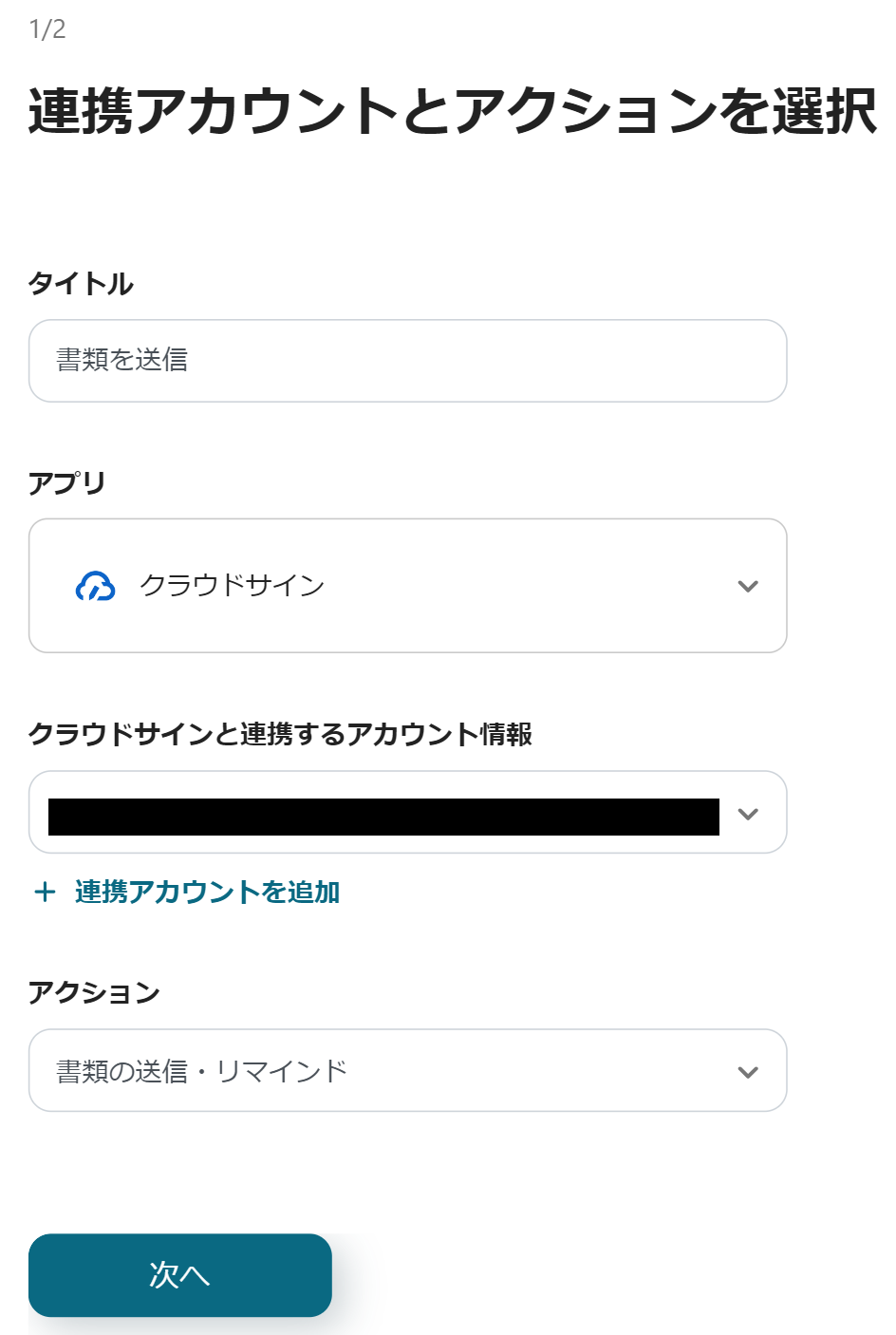Click the plus icon before 連携アカウントを追加
The image size is (896, 1335).
(45, 892)
